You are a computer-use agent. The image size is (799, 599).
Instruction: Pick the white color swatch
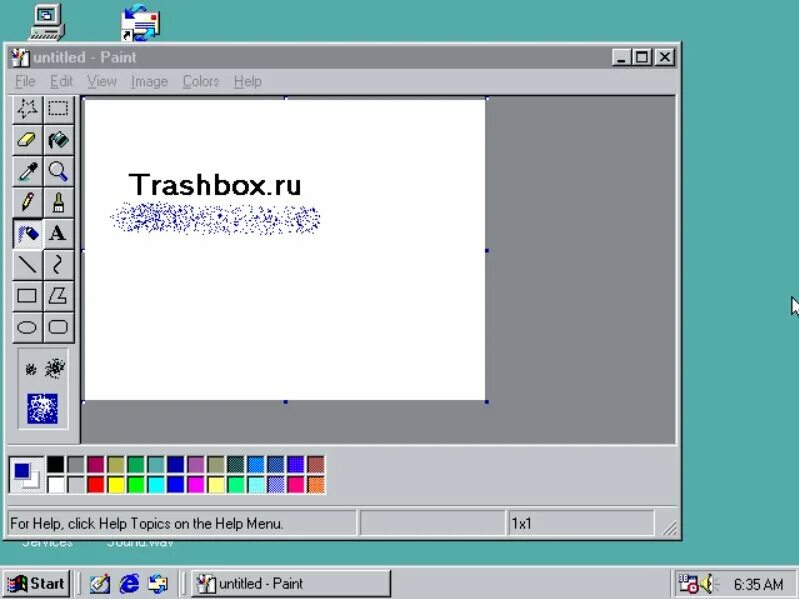[56, 484]
